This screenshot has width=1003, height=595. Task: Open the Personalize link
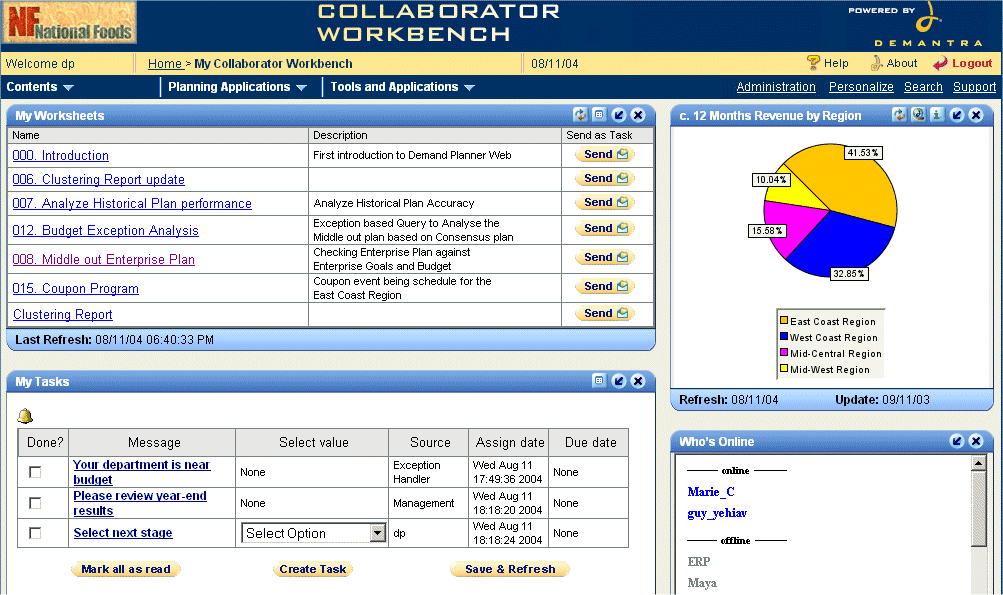[861, 87]
